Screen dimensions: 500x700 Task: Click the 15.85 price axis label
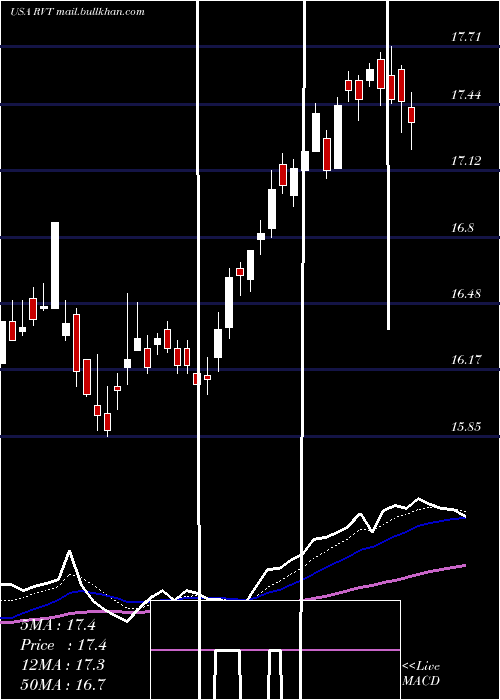coord(466,426)
